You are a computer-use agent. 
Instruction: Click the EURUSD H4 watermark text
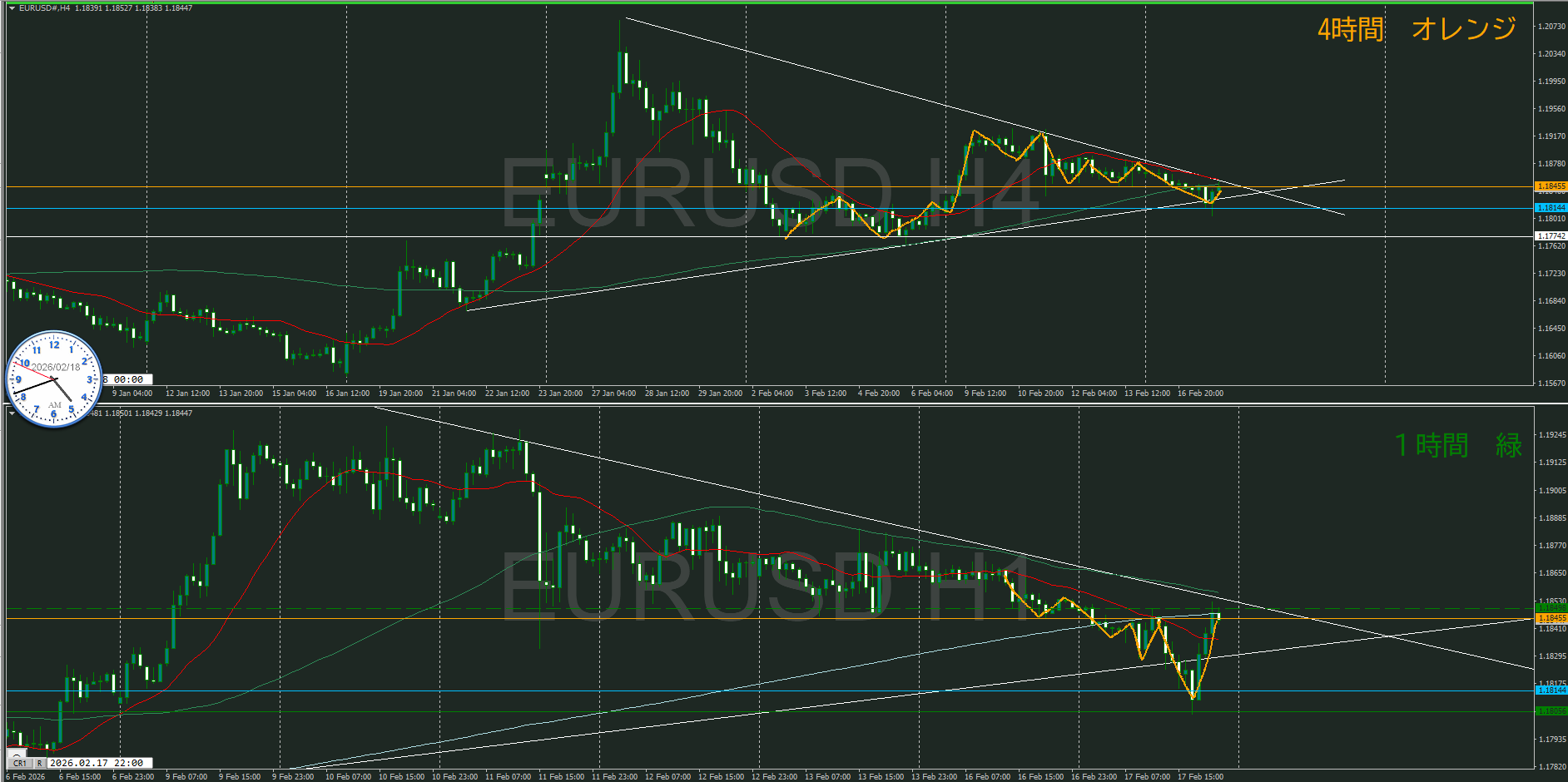click(770, 193)
